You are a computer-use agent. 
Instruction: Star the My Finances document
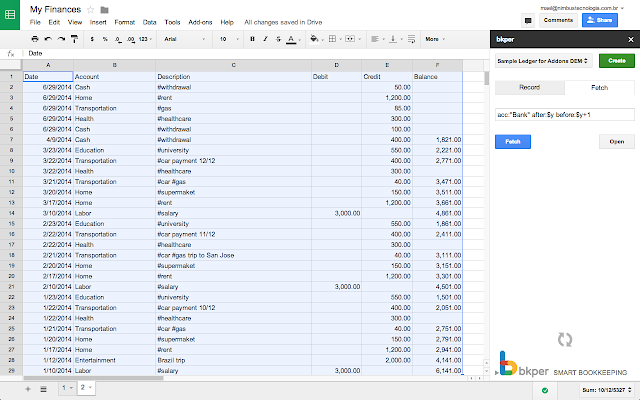pos(91,10)
